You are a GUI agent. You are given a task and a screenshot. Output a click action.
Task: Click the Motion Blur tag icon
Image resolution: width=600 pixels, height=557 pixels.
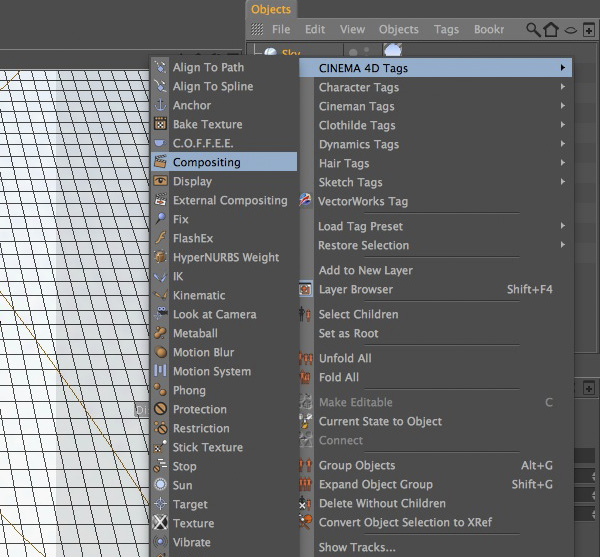[x=160, y=352]
